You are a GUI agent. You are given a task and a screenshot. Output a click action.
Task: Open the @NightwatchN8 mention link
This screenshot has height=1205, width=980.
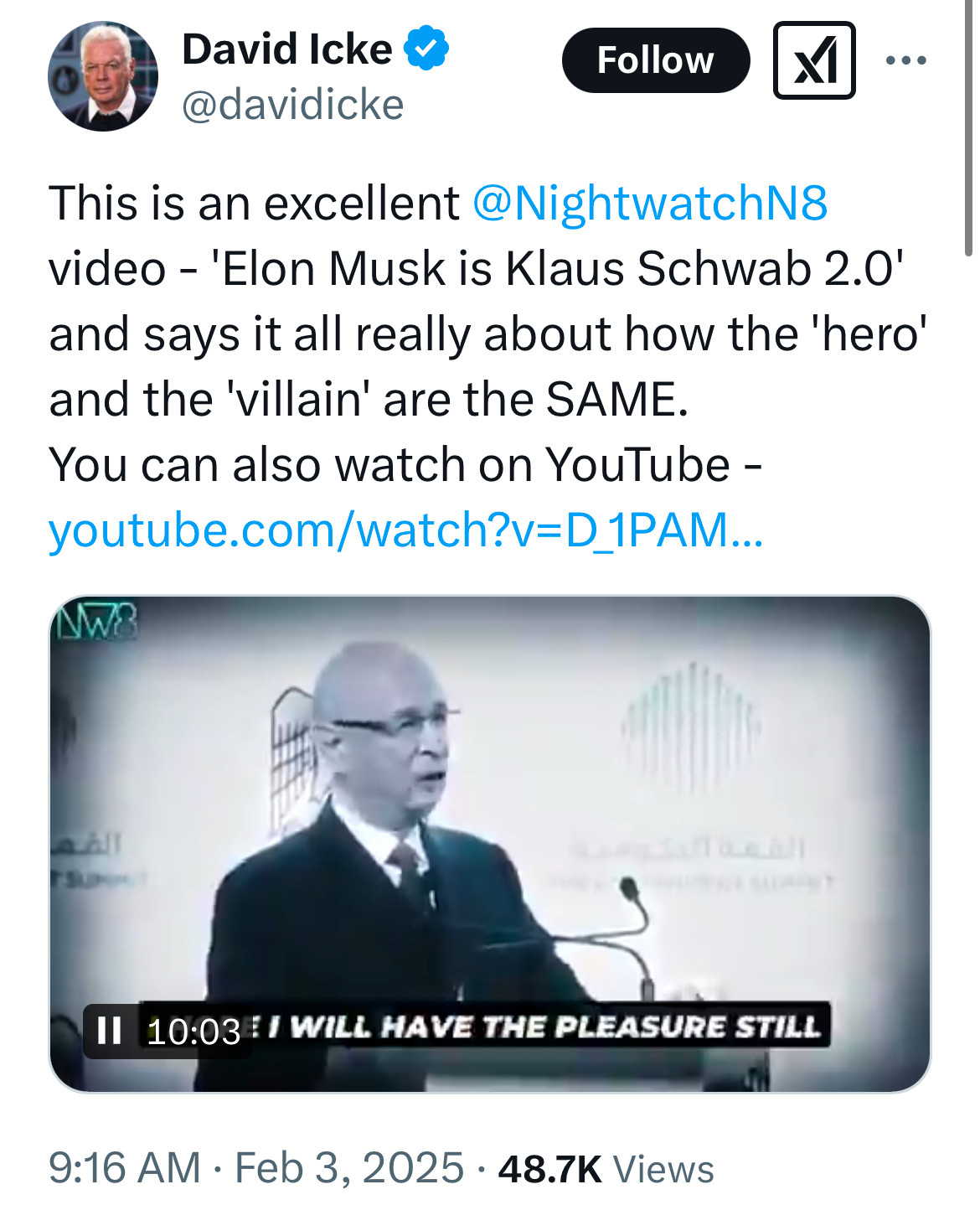[x=650, y=204]
